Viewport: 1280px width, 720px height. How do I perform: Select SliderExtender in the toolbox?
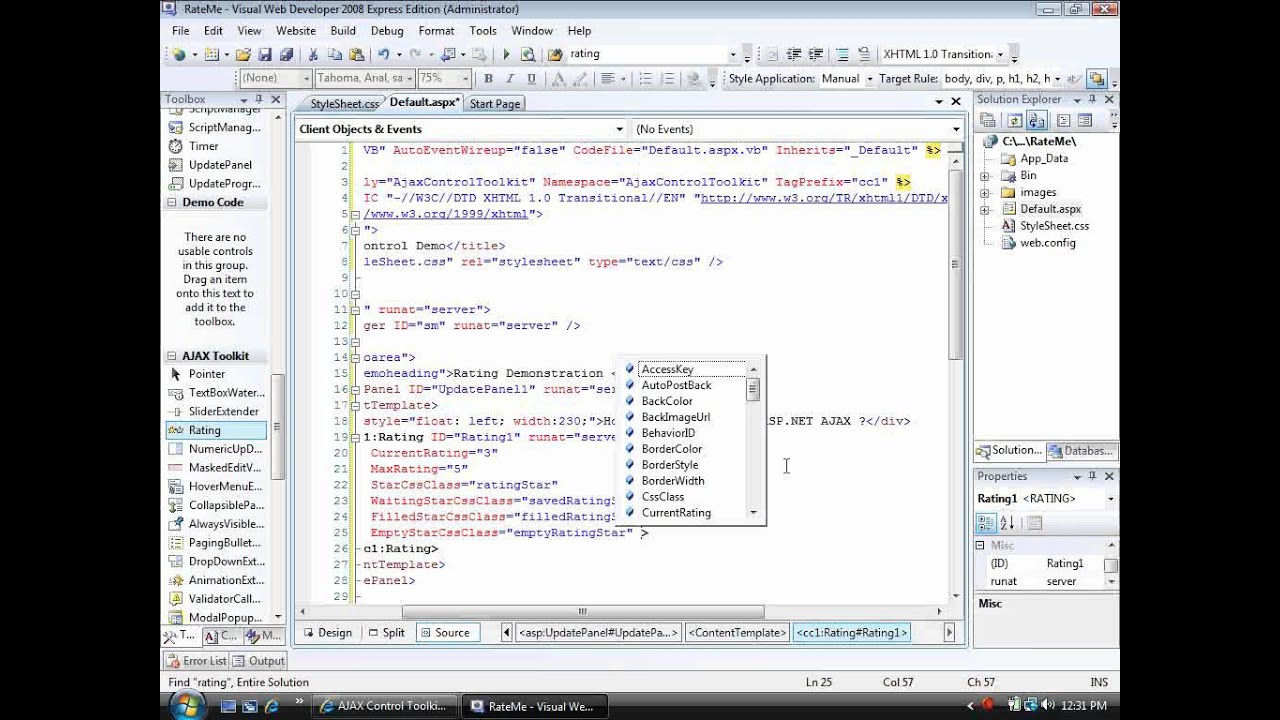(x=216, y=411)
